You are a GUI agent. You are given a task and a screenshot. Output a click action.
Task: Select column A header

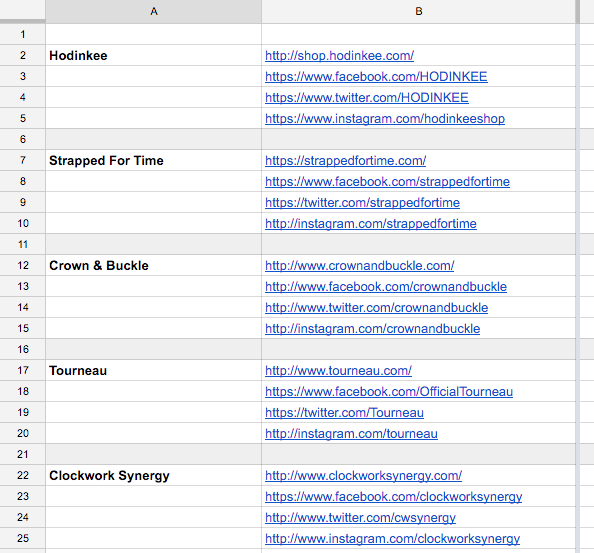[153, 11]
